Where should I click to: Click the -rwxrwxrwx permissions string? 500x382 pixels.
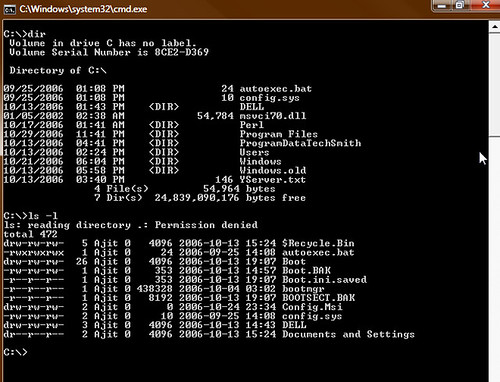click(34, 252)
